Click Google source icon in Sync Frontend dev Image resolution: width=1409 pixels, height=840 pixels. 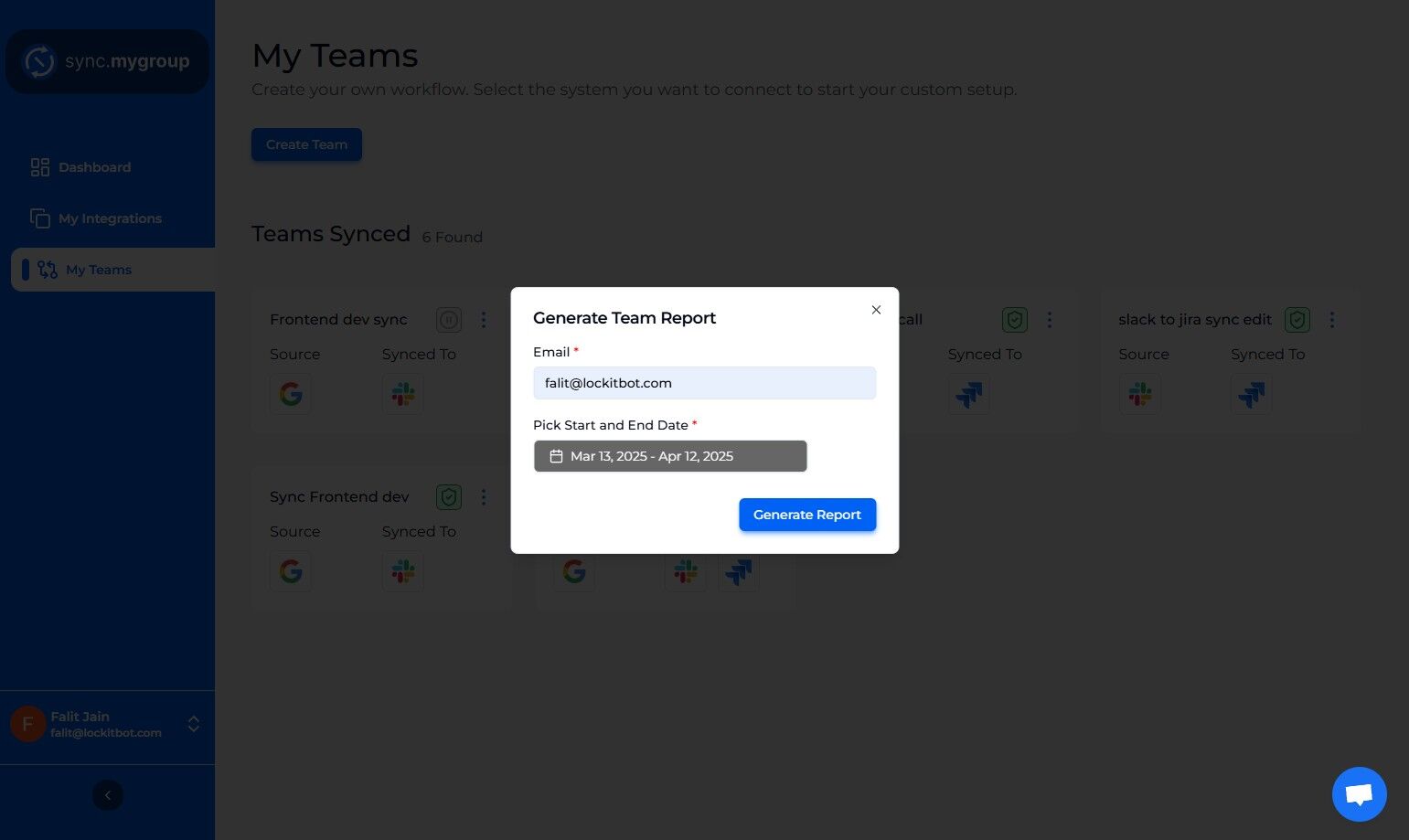coord(291,571)
